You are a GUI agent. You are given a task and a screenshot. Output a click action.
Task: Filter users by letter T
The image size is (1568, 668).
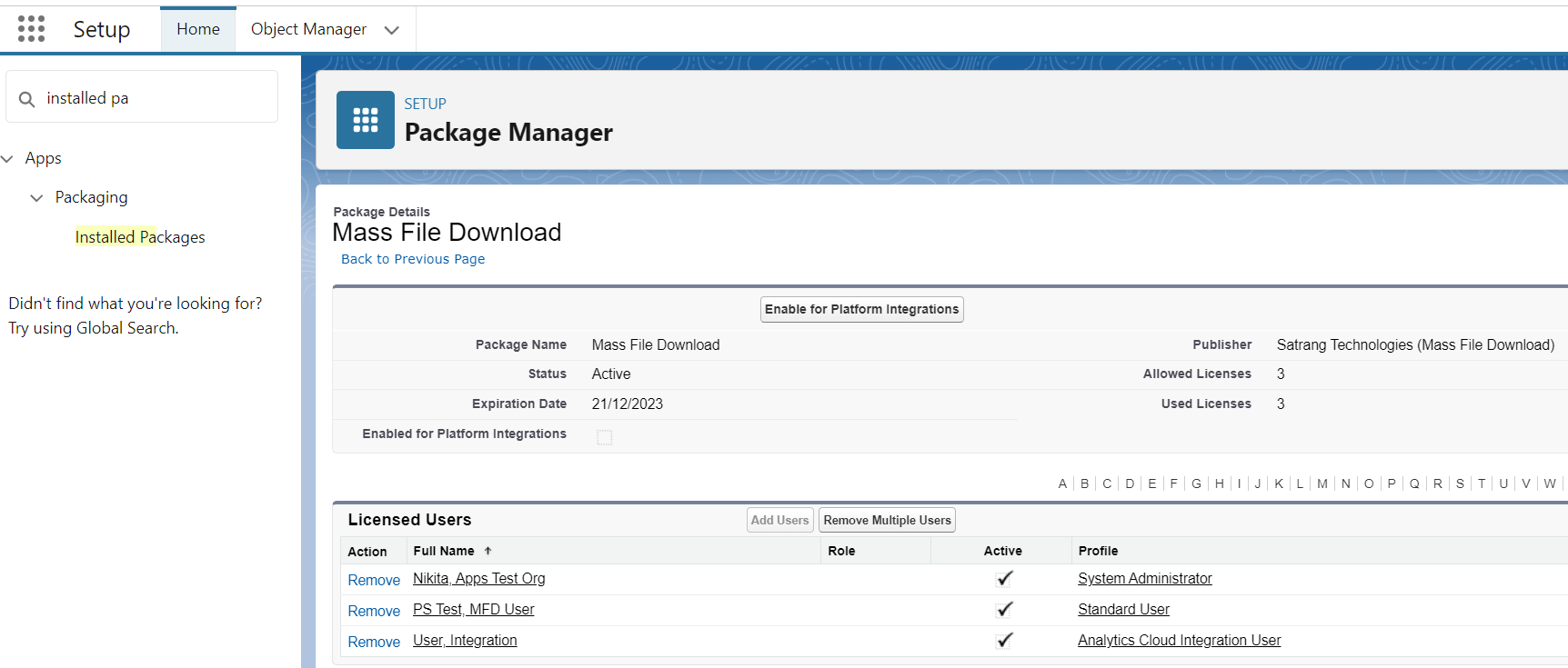coord(1482,484)
